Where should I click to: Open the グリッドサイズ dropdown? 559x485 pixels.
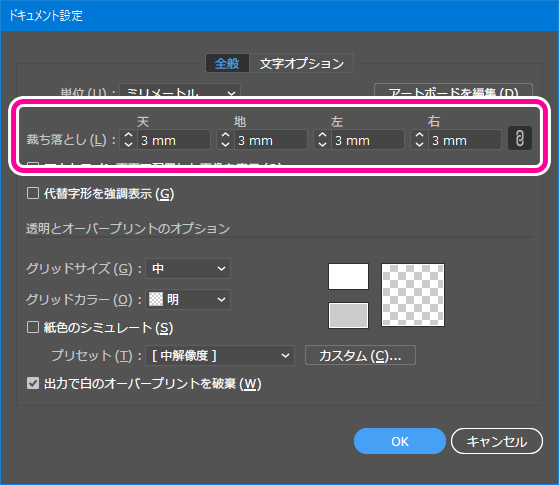pos(188,269)
